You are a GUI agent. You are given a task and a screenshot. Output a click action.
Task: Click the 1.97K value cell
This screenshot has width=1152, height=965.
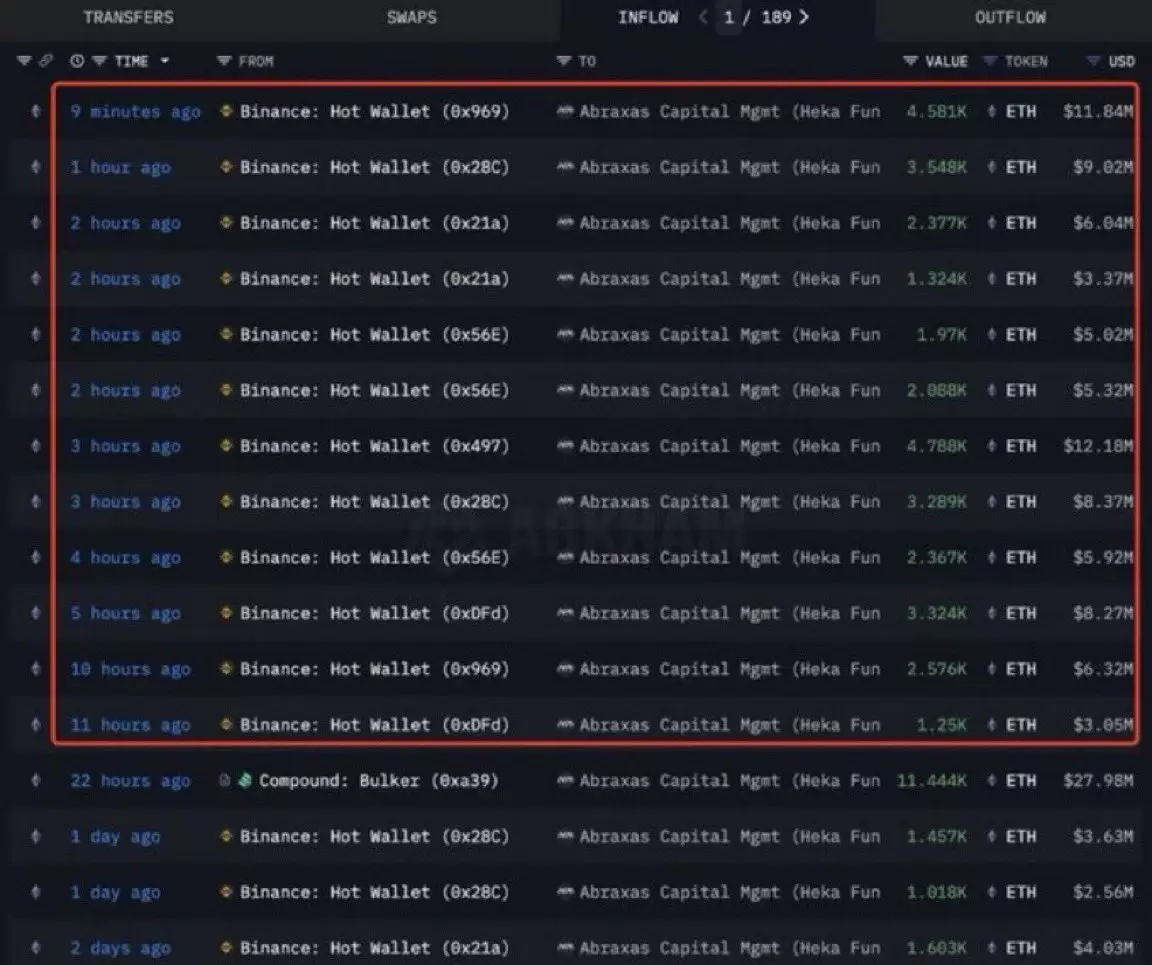[x=941, y=334]
